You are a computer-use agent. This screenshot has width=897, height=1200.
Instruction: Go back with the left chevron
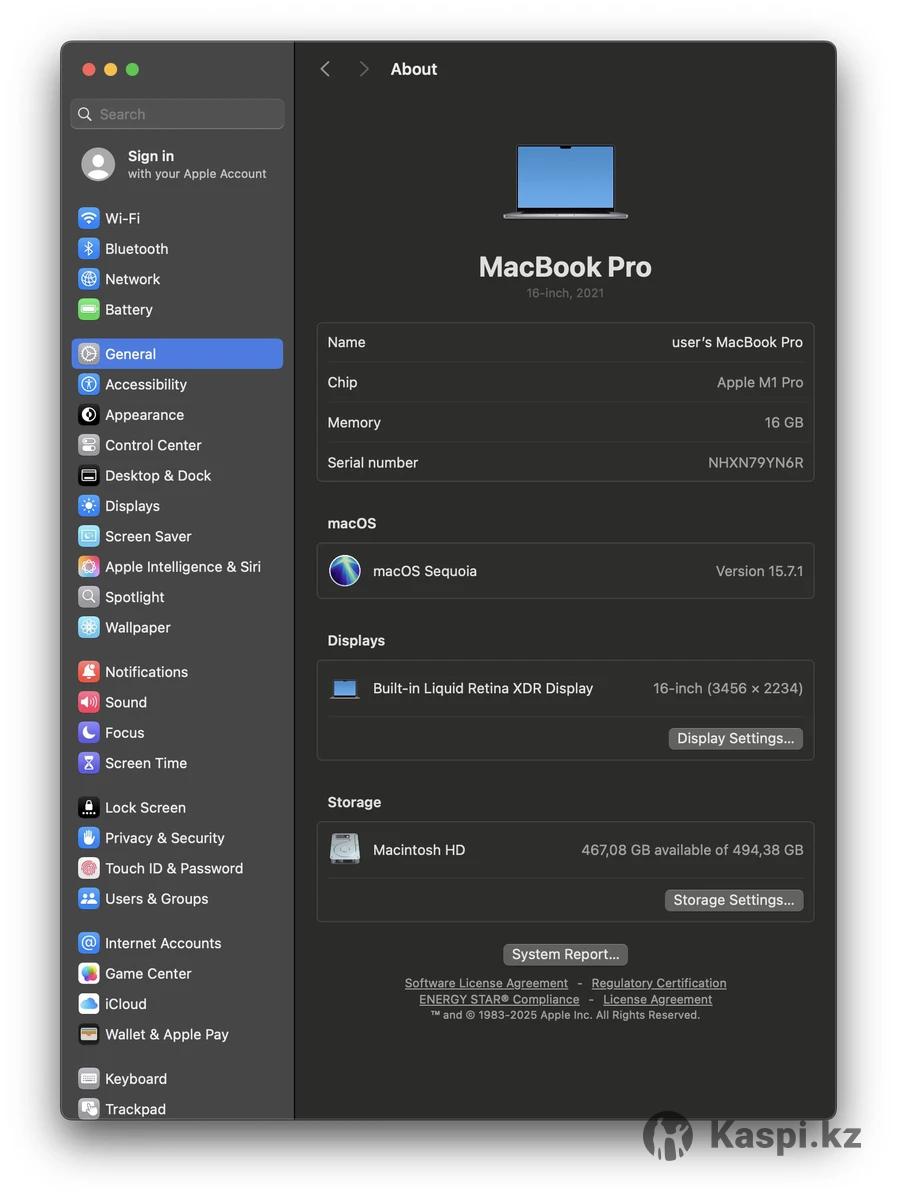click(325, 69)
